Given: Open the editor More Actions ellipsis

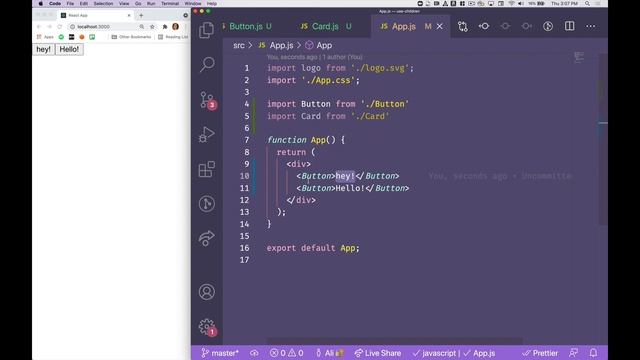Looking at the screenshot, I should click(591, 26).
